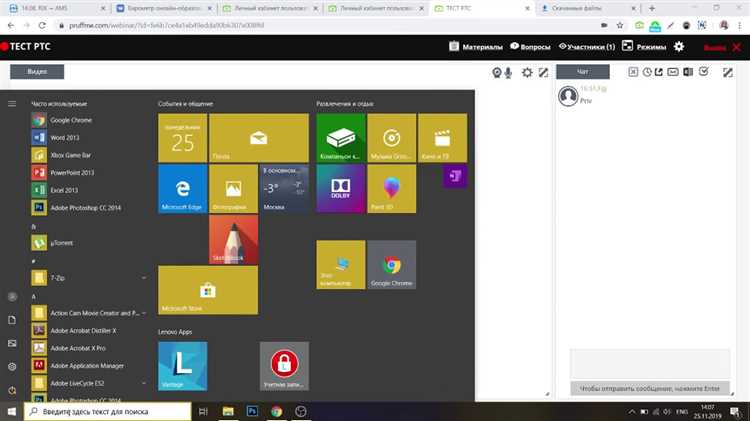This screenshot has width=750, height=421.
Task: Open the Почта mail tile
Action: [x=259, y=138]
